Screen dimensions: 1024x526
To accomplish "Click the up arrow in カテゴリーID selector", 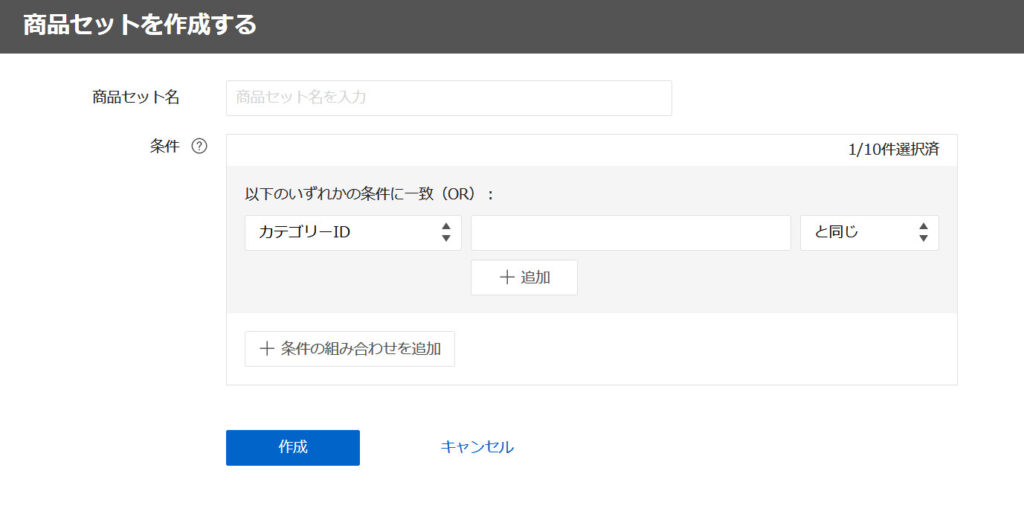I will point(446,227).
